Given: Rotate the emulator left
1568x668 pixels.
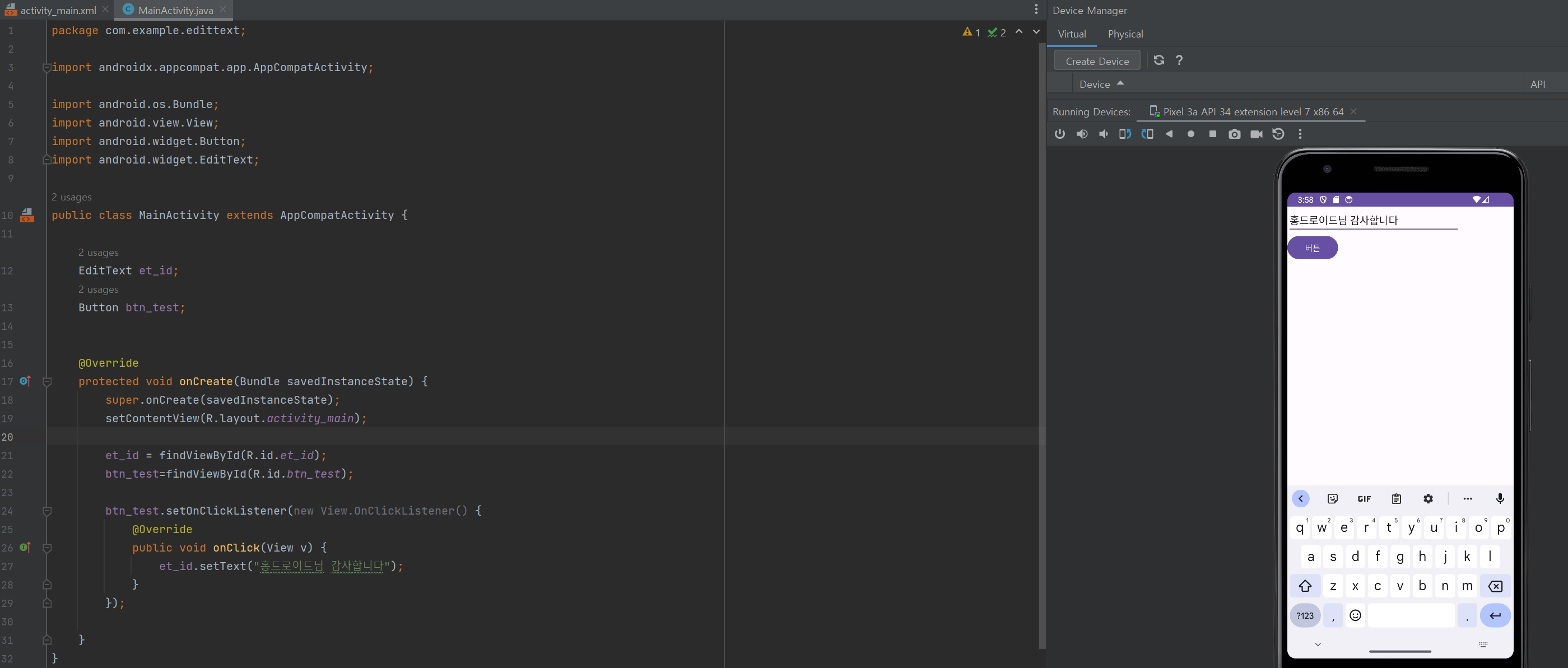Looking at the screenshot, I should coord(1125,134).
